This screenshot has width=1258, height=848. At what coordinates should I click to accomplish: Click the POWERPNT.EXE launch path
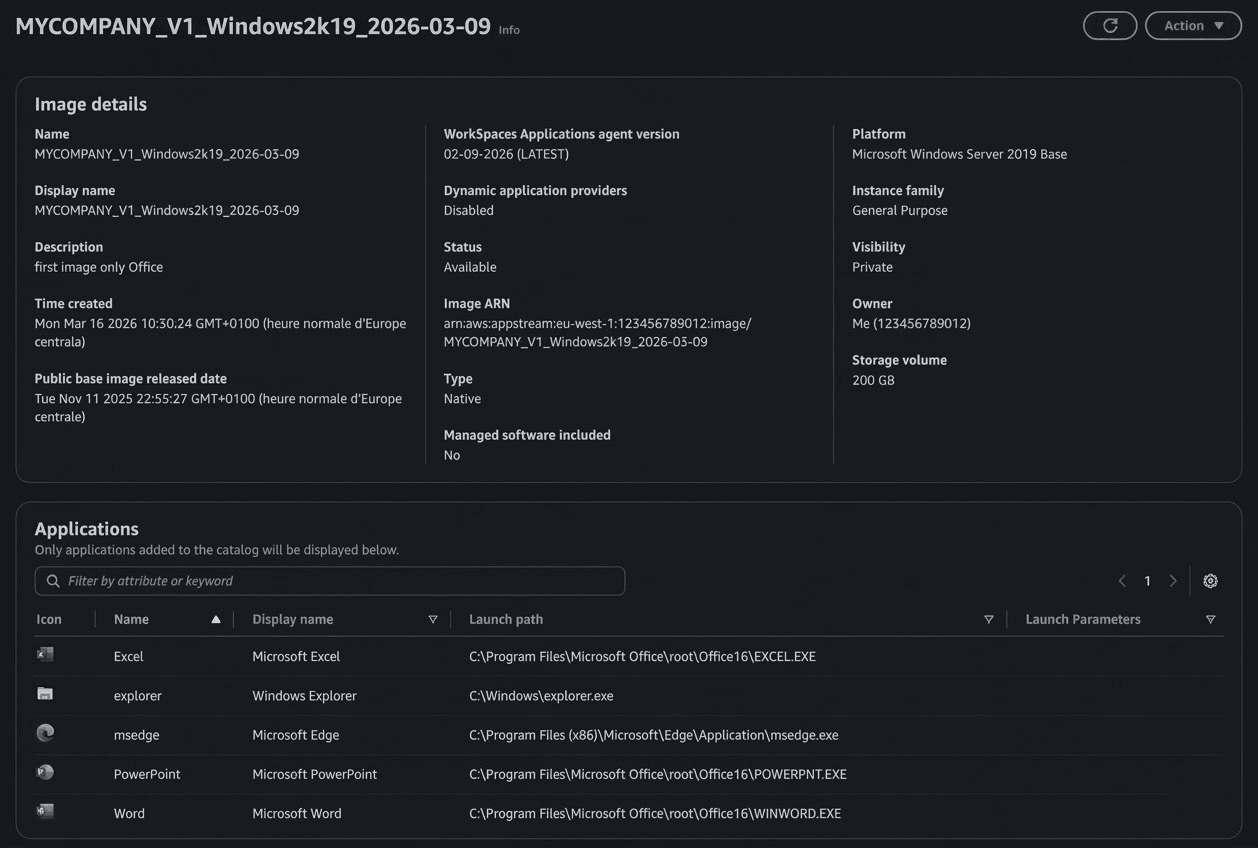(x=658, y=774)
